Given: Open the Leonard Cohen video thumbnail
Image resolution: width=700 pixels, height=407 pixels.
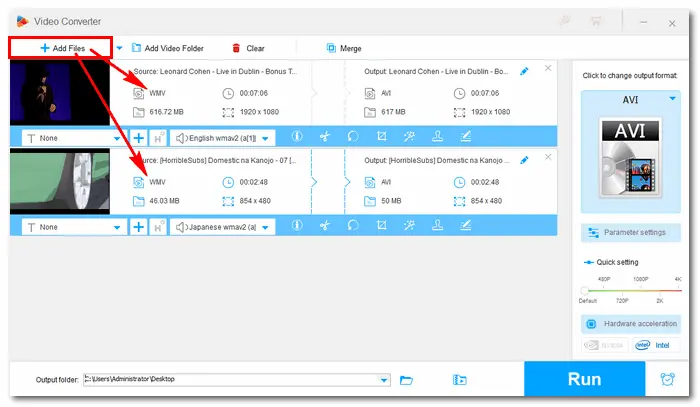Looking at the screenshot, I should click(x=60, y=92).
